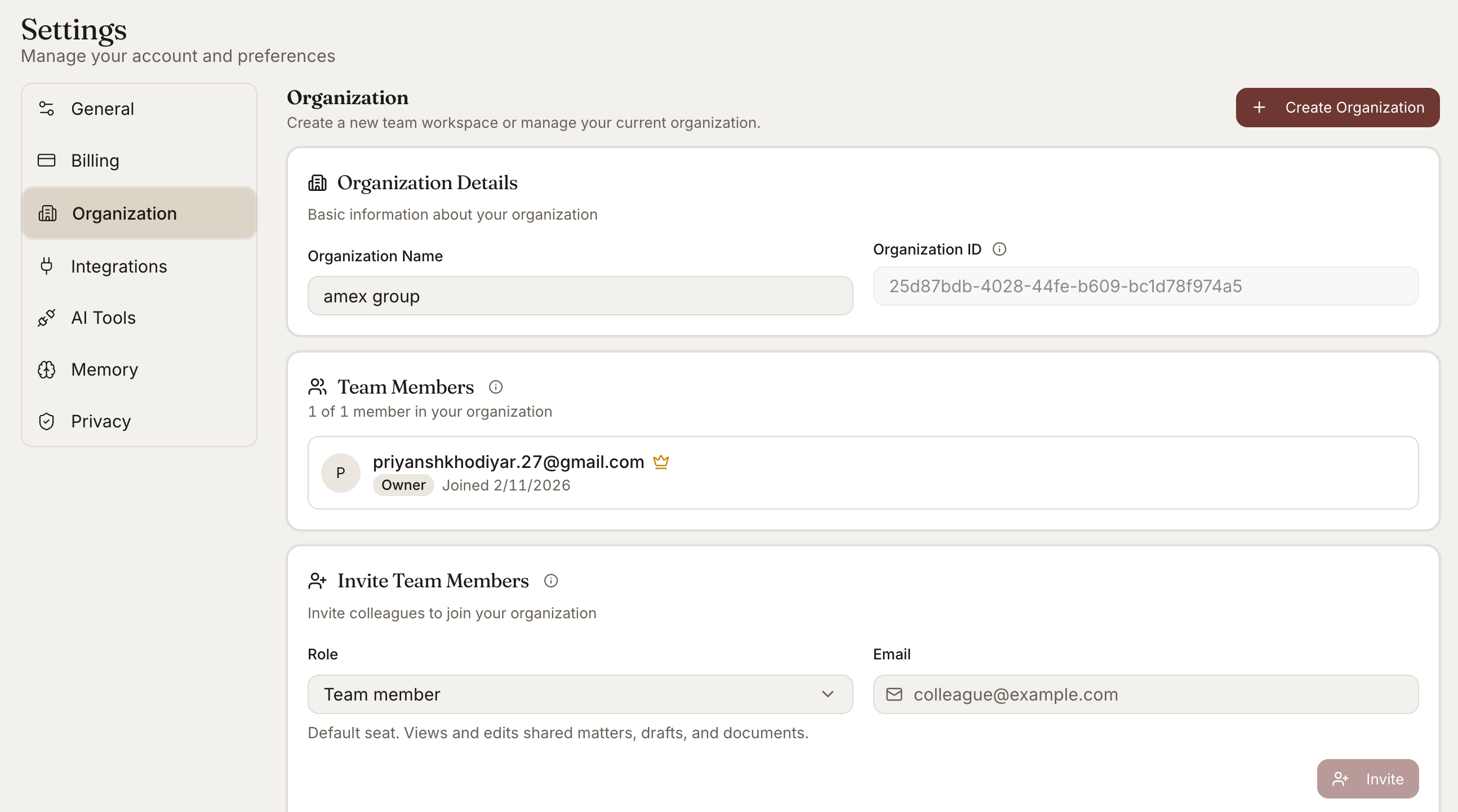Click the plus icon in Create Organization
The image size is (1458, 812).
1259,108
